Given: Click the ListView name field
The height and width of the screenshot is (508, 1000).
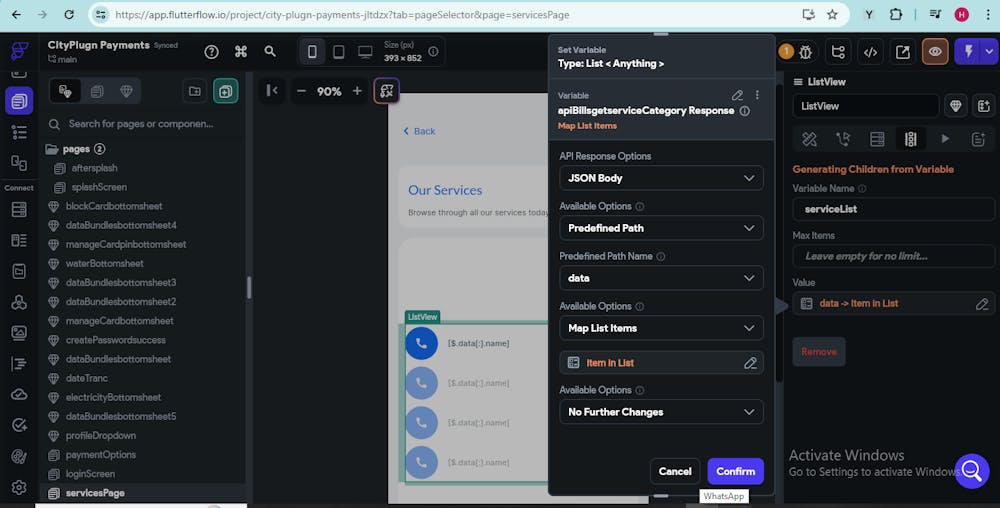Looking at the screenshot, I should pos(865,106).
